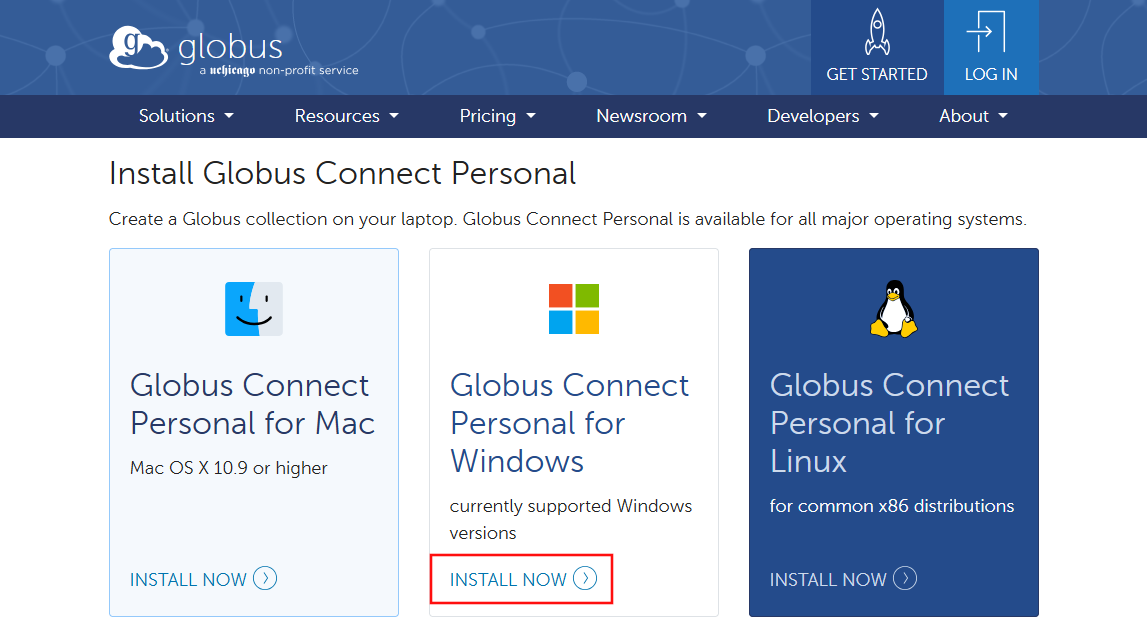The image size is (1147, 620).
Task: Click the Windows four-square logo icon
Action: 574,308
